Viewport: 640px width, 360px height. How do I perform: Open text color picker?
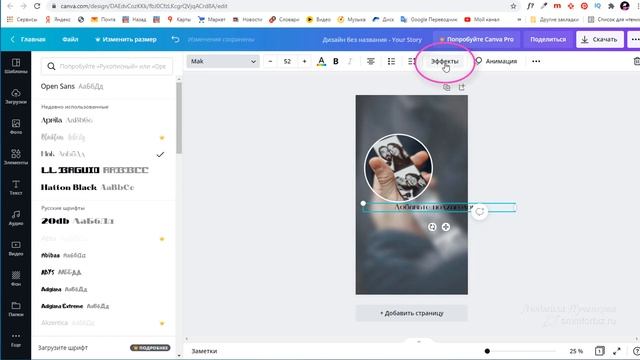(x=321, y=61)
